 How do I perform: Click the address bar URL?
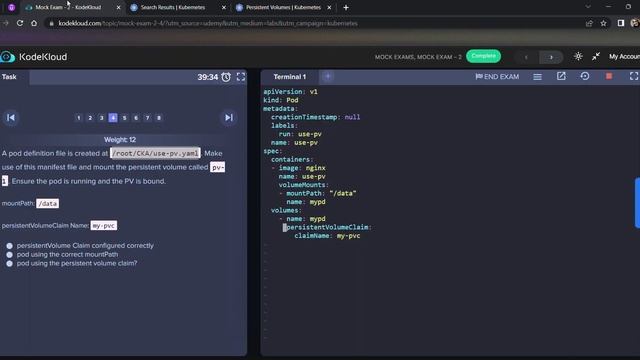pyautogui.click(x=208, y=23)
